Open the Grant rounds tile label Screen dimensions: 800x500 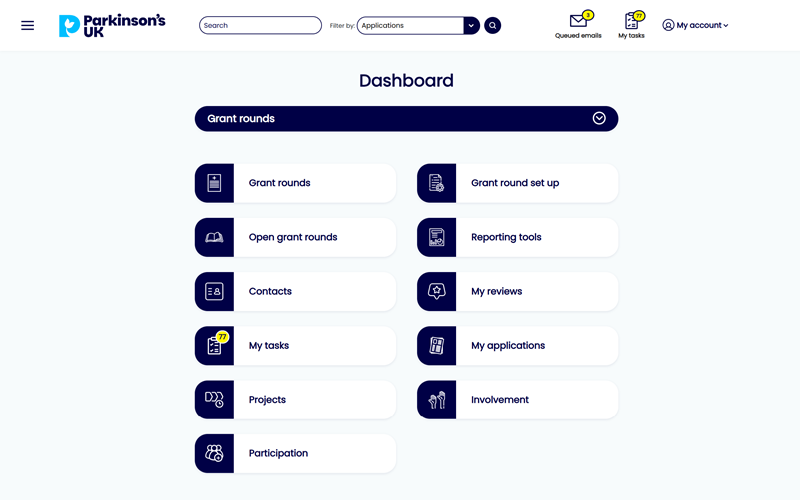(280, 183)
